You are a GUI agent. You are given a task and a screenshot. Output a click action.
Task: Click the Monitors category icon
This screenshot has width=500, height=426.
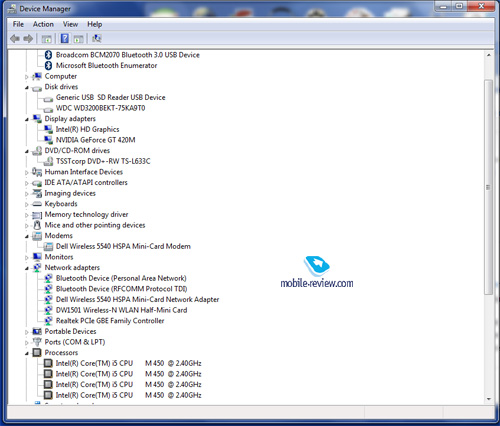[37, 257]
